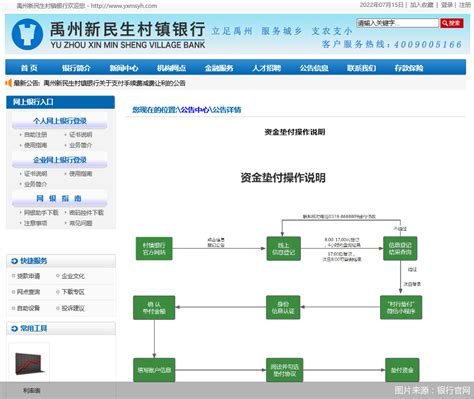Click the 个人网上银行登录 button
The image size is (474, 399).
coord(60,121)
